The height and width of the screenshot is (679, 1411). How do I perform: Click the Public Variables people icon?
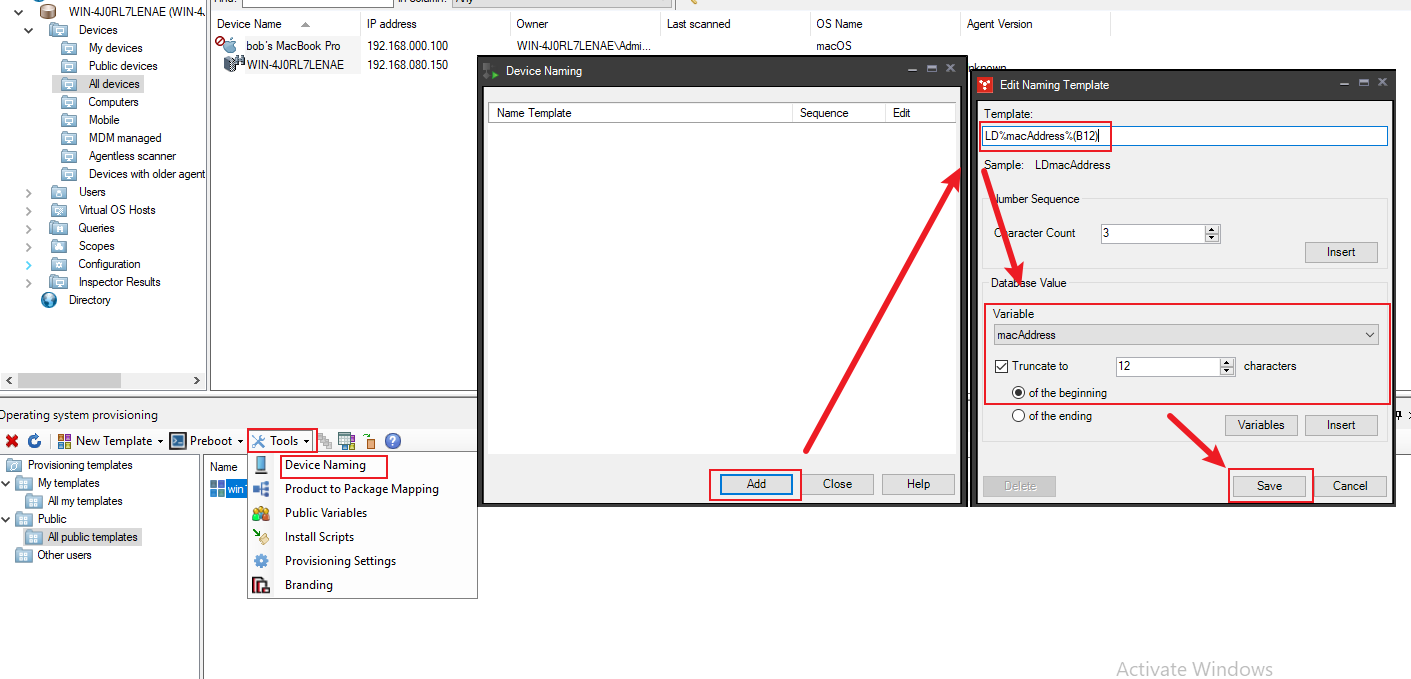(261, 513)
